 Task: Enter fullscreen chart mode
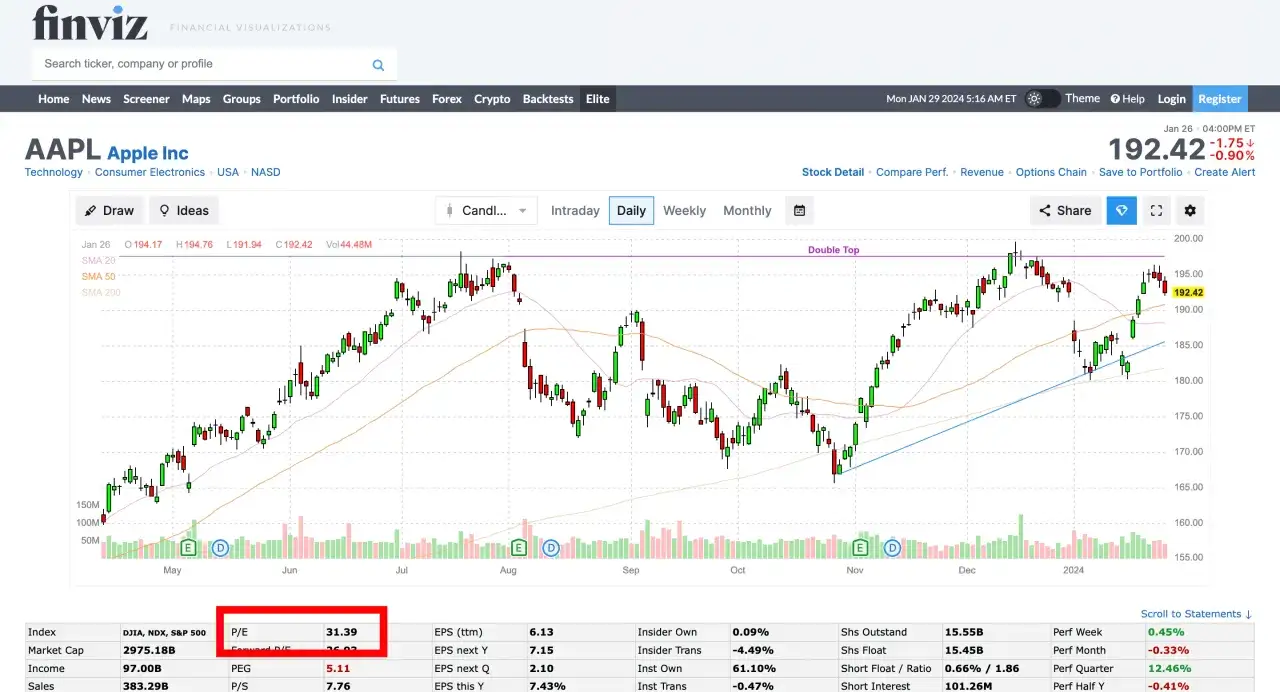tap(1156, 211)
